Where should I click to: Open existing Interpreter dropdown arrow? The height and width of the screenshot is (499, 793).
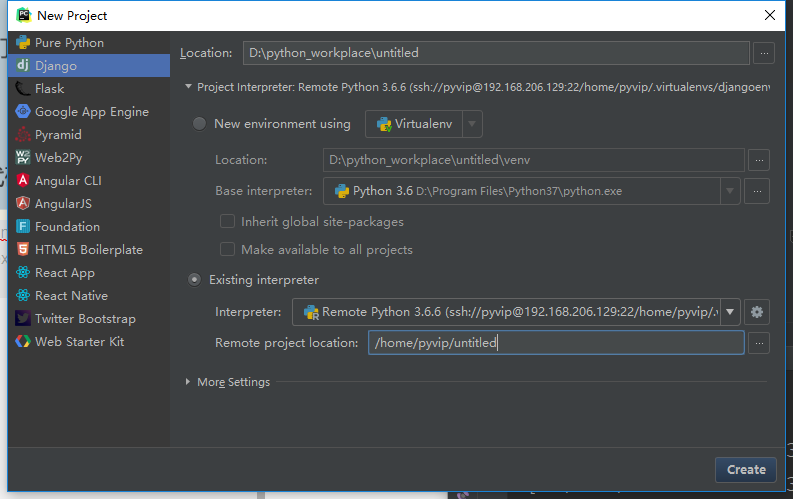point(730,312)
